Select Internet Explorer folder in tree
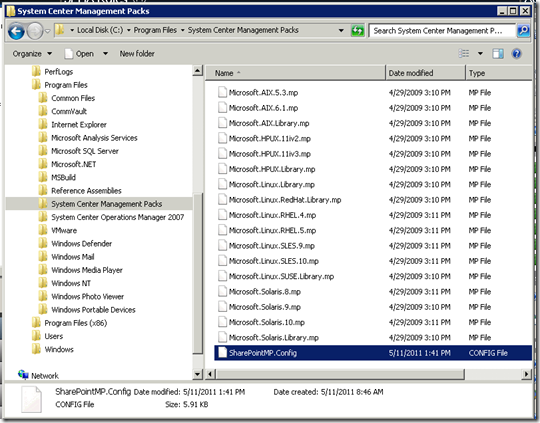The width and height of the screenshot is (540, 423). pos(72,124)
